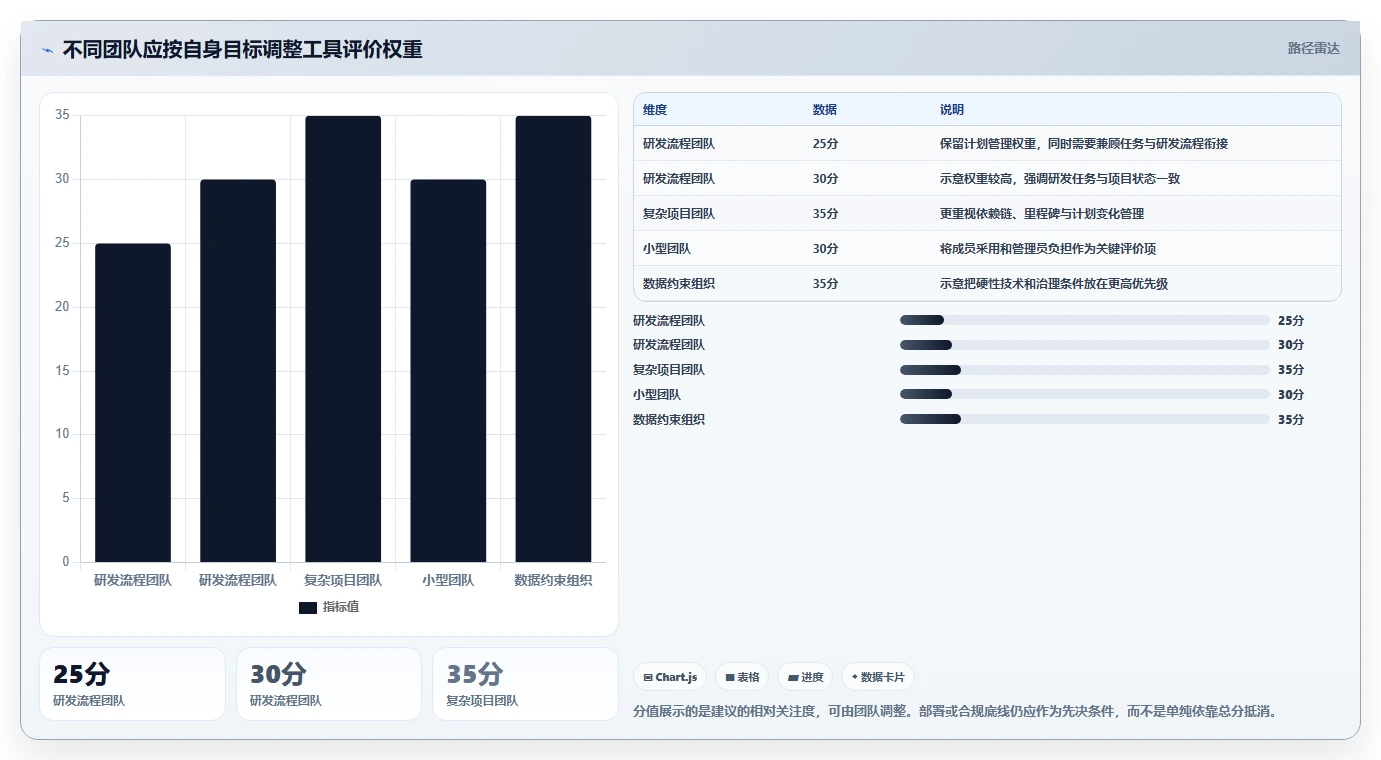Click the description 示意把硬性技术和治理条件放在更高优先级
Image resolution: width=1381 pixels, height=760 pixels.
(x=1054, y=284)
